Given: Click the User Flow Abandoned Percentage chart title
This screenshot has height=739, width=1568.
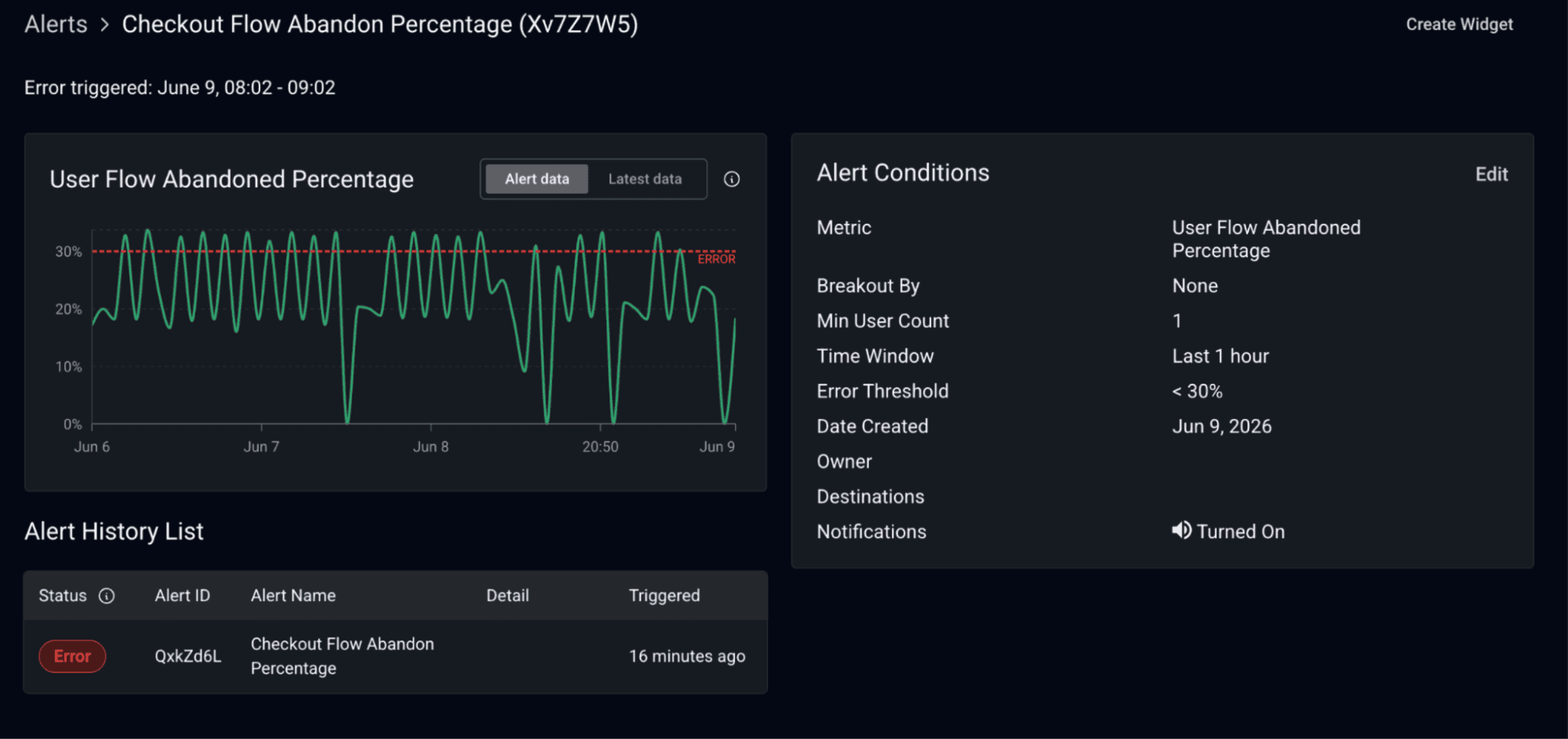Looking at the screenshot, I should pos(231,180).
